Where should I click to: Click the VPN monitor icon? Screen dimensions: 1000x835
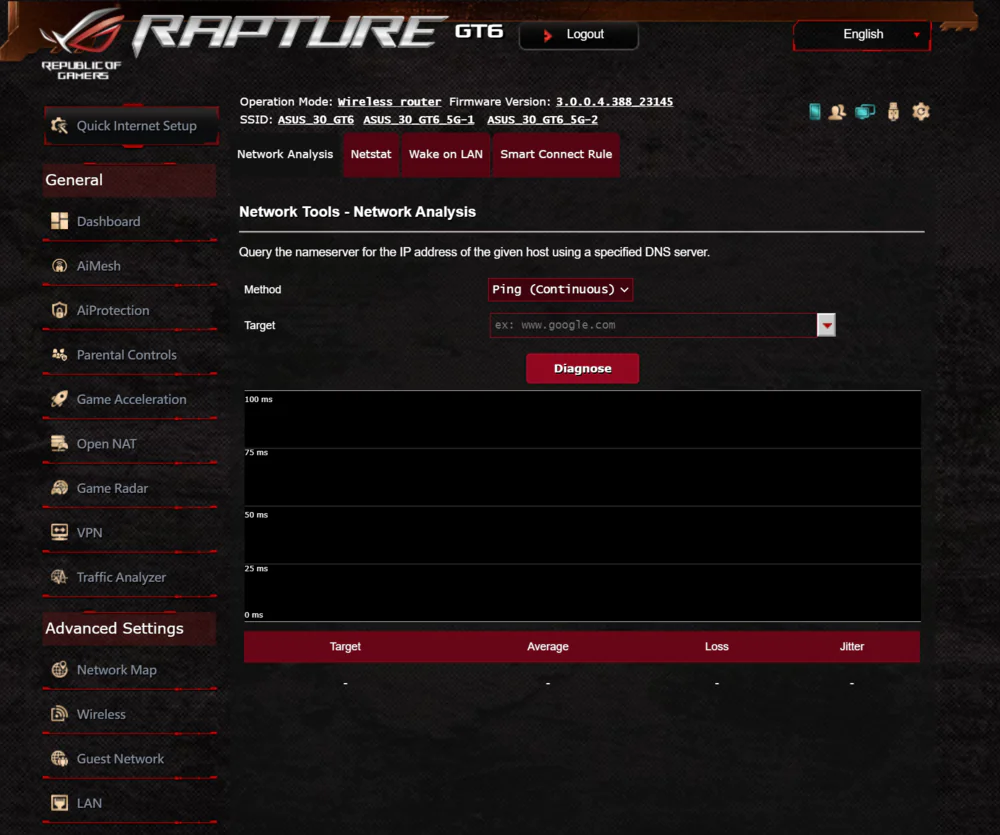pyautogui.click(x=59, y=532)
